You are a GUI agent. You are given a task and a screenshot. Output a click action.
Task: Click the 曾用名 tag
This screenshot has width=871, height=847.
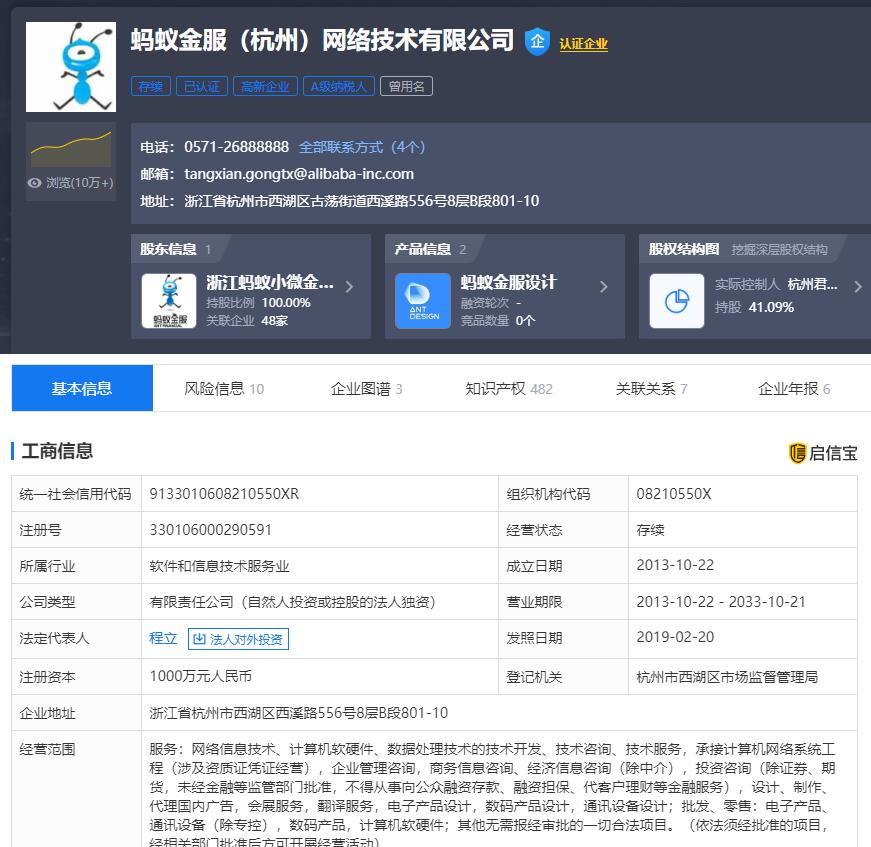406,86
